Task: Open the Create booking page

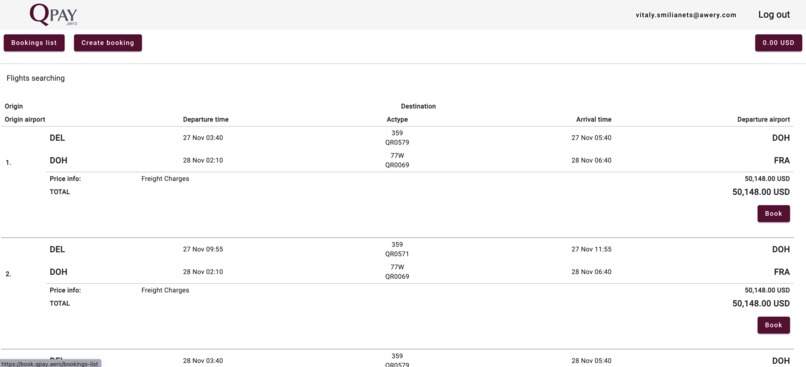Action: (x=107, y=43)
